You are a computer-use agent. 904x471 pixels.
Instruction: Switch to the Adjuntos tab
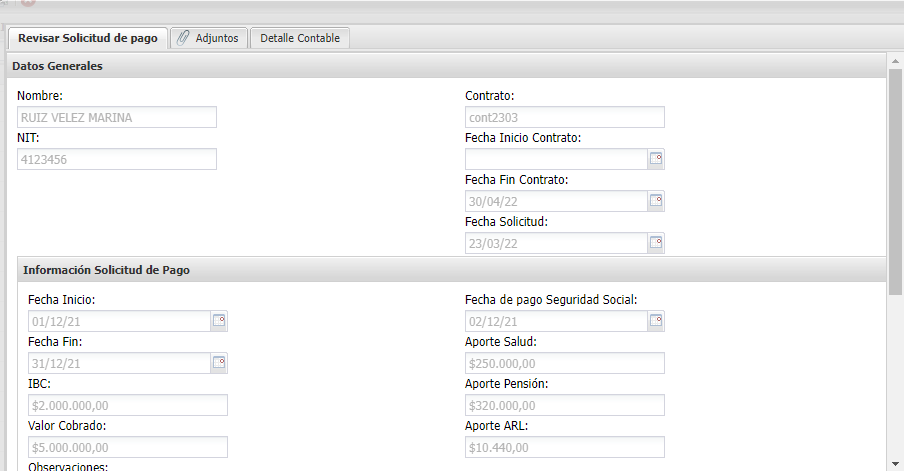pyautogui.click(x=216, y=38)
